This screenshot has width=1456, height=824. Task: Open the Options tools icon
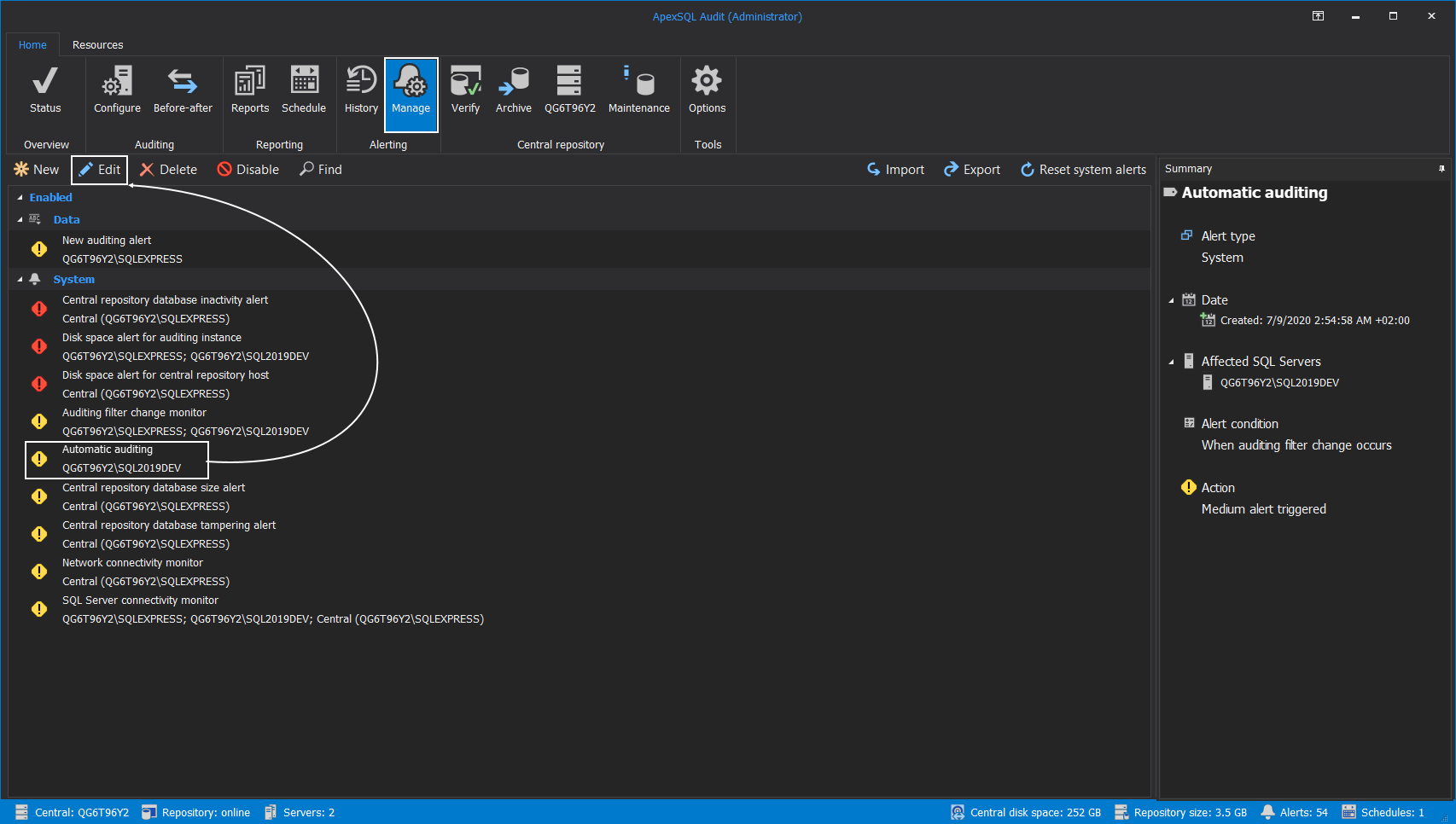point(708,90)
